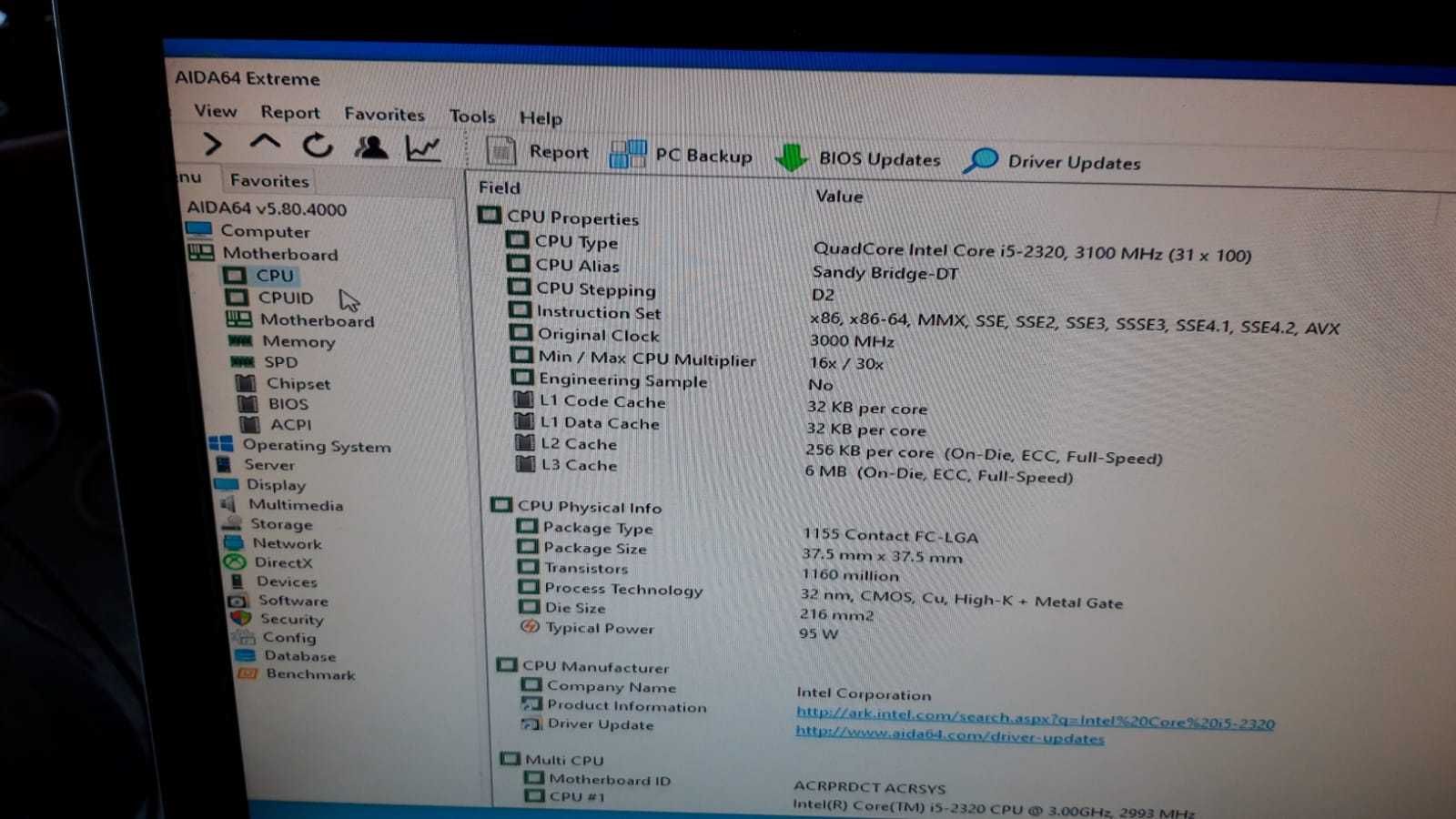Click the Server icon in tree
This screenshot has height=819, width=1456.
click(223, 464)
